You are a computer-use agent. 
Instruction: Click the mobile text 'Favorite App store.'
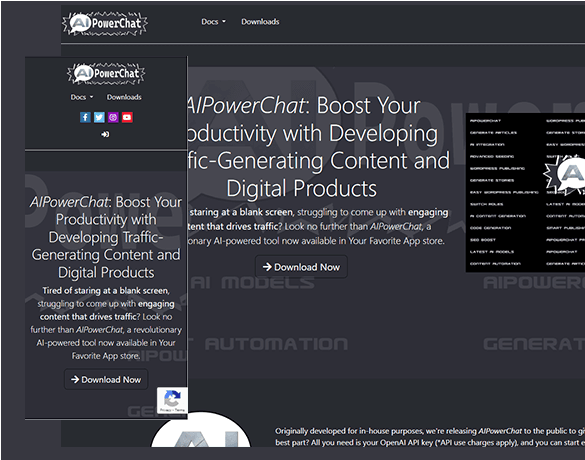106,356
